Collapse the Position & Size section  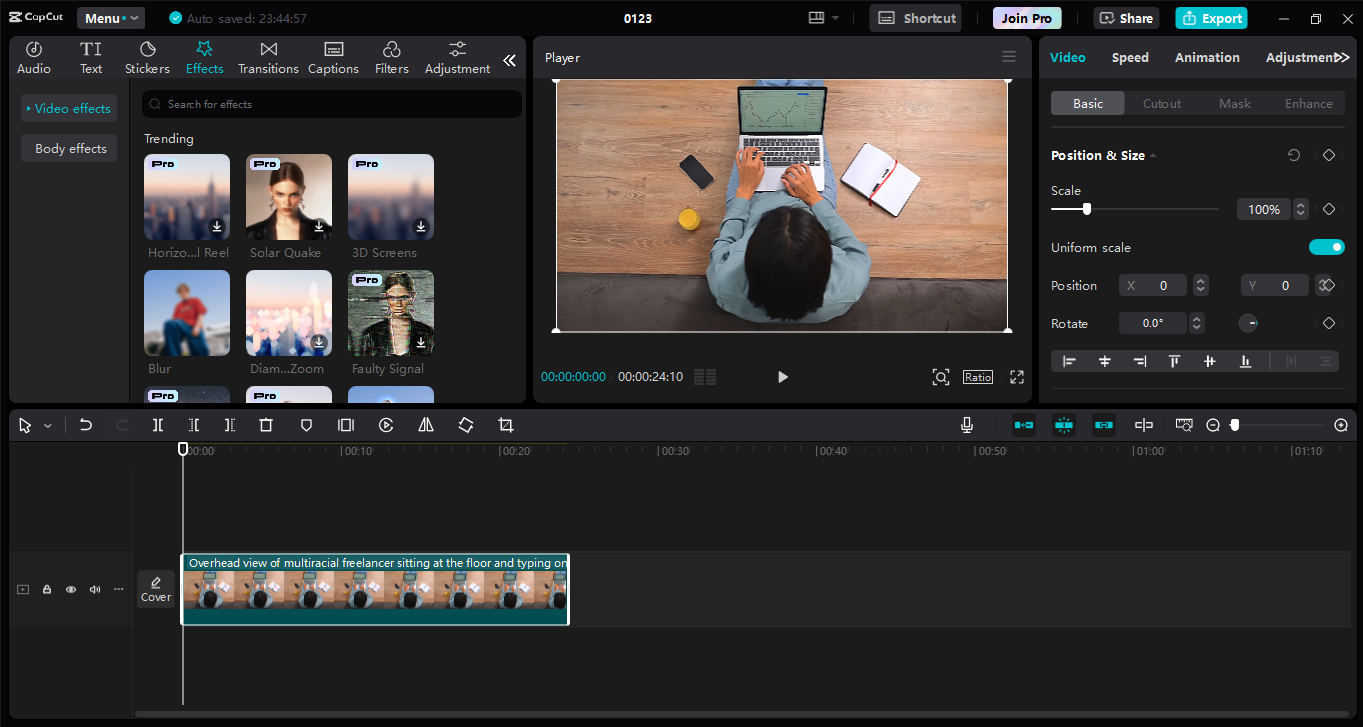[x=1152, y=155]
